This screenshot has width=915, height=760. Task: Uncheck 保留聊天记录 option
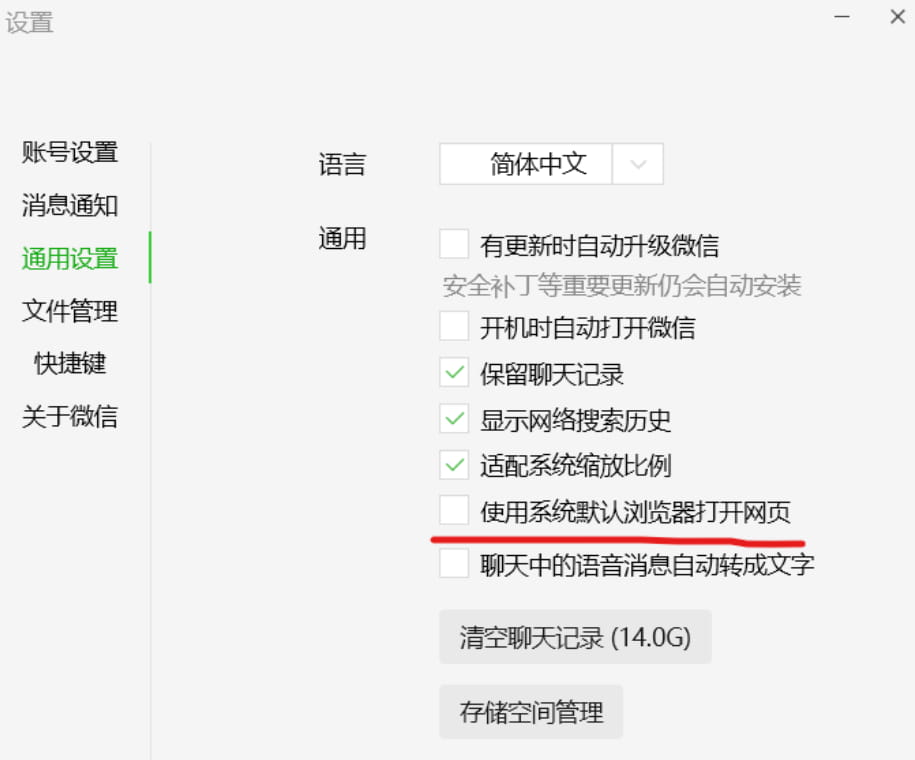(x=454, y=372)
